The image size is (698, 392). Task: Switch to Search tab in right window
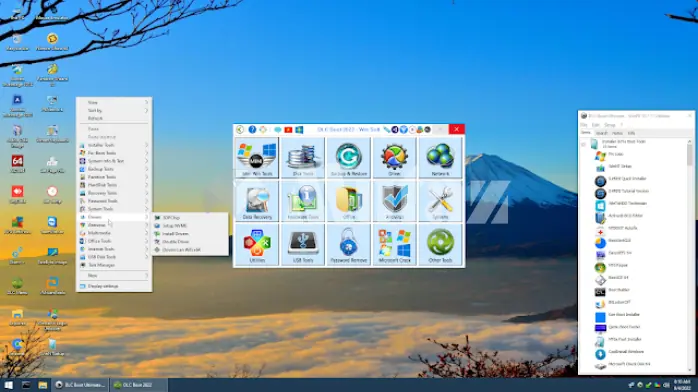point(601,133)
